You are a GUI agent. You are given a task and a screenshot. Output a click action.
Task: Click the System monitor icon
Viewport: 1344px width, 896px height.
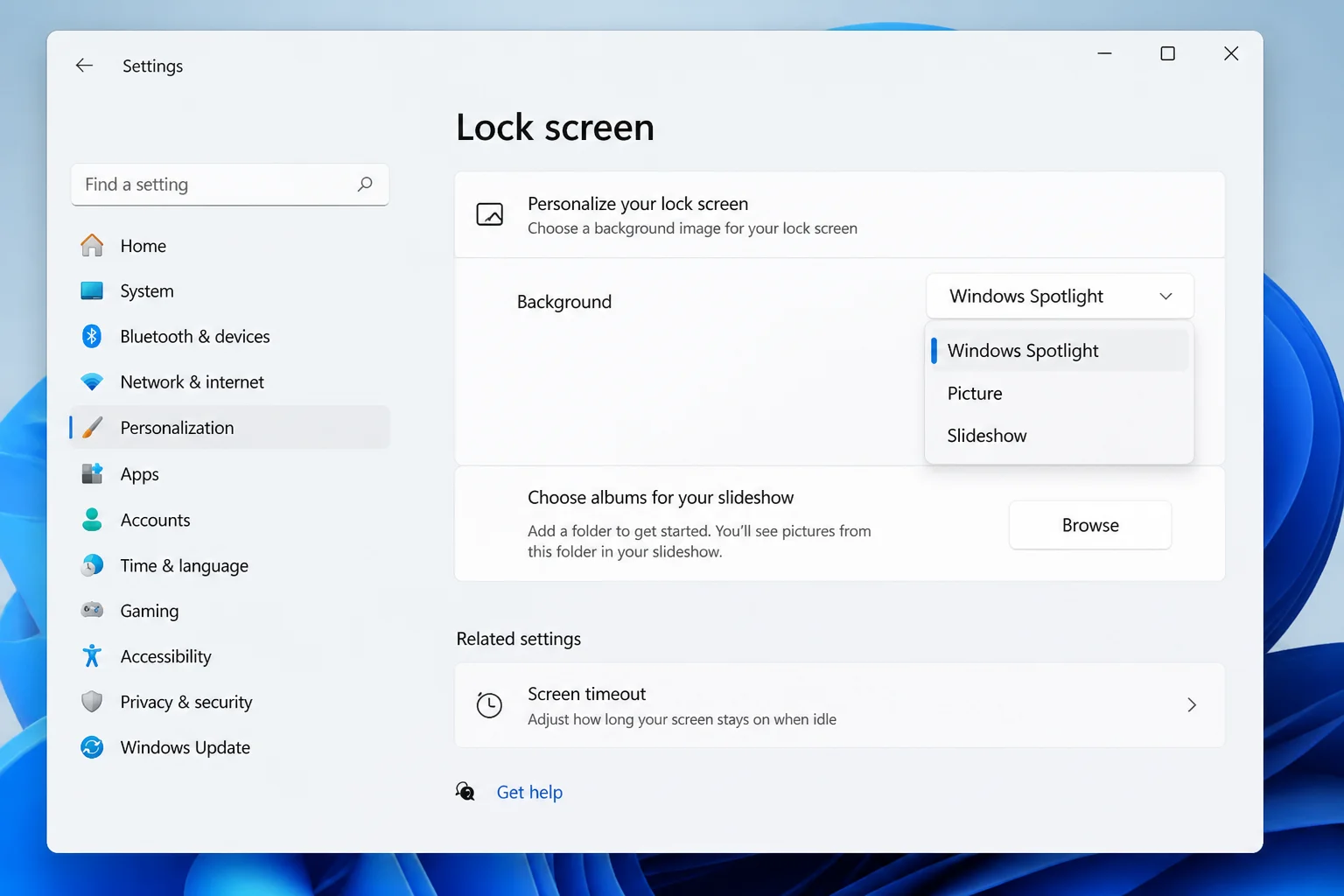tap(92, 291)
